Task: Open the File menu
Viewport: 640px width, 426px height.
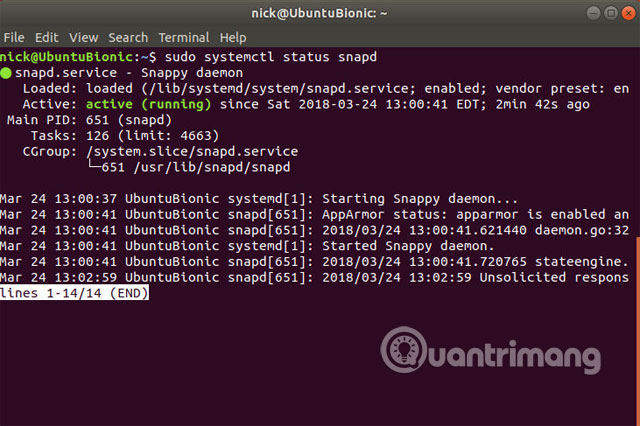Action: click(14, 38)
